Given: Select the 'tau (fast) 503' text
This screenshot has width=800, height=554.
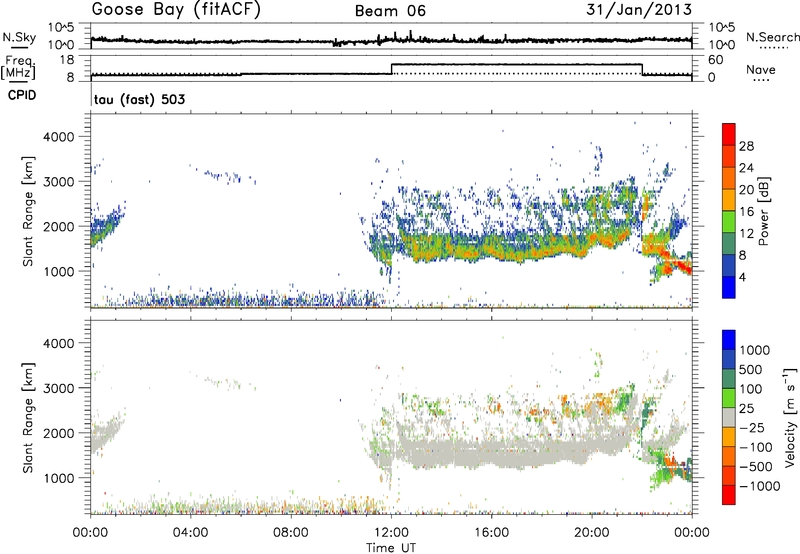Looking at the screenshot, I should (139, 99).
